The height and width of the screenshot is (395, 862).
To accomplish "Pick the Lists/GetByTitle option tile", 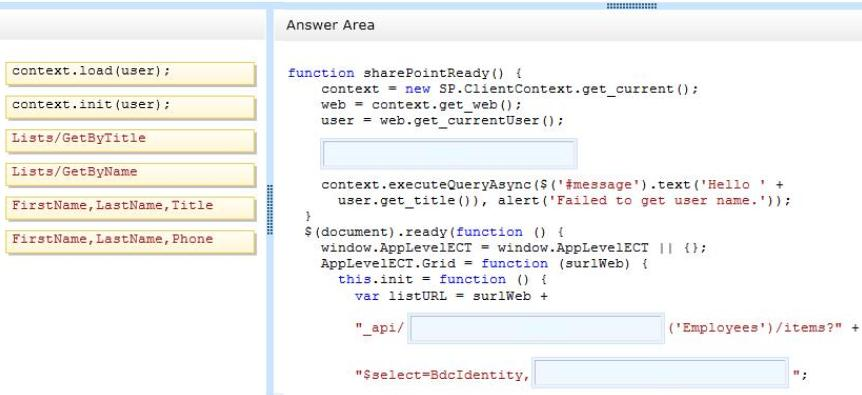I will [x=130, y=141].
